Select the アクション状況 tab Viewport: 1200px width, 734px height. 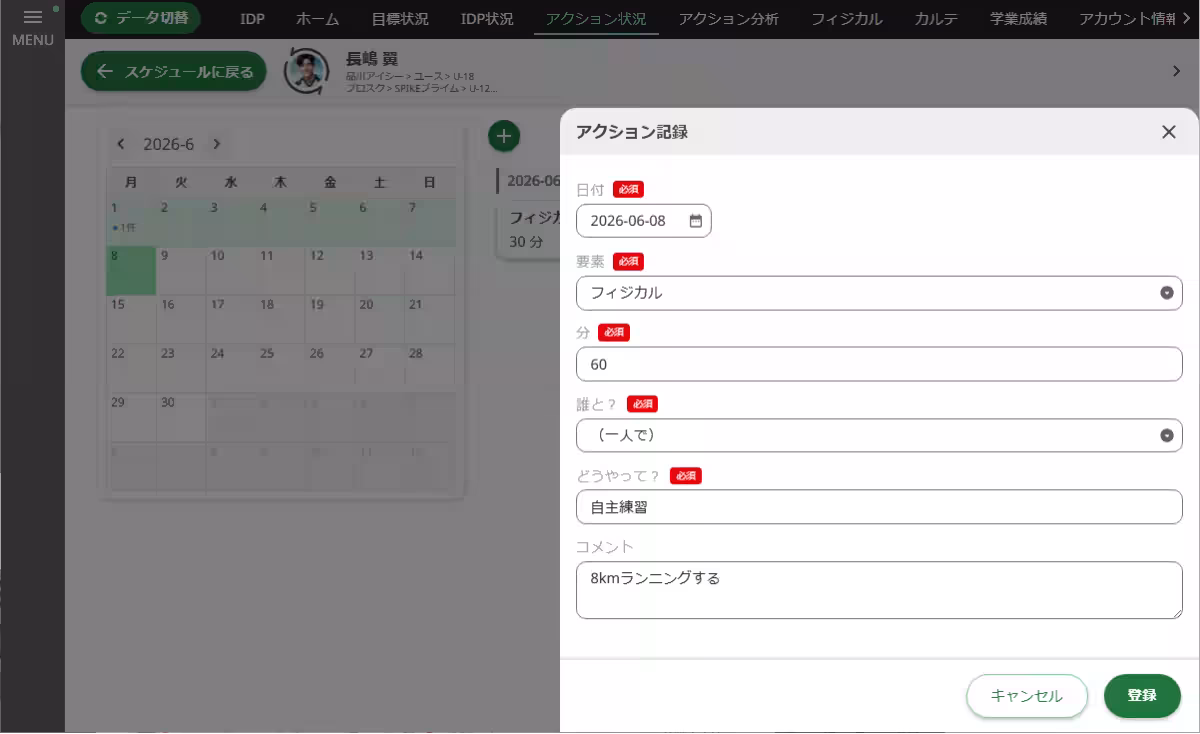pyautogui.click(x=596, y=19)
